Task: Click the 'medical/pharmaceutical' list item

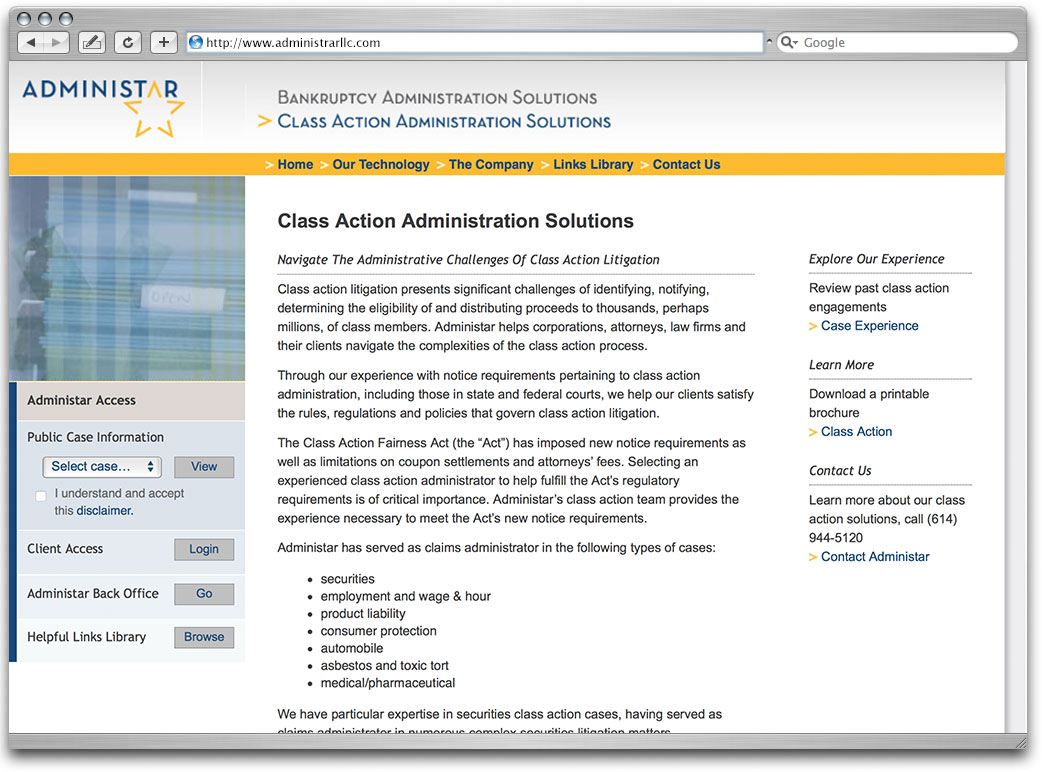Action: [388, 682]
